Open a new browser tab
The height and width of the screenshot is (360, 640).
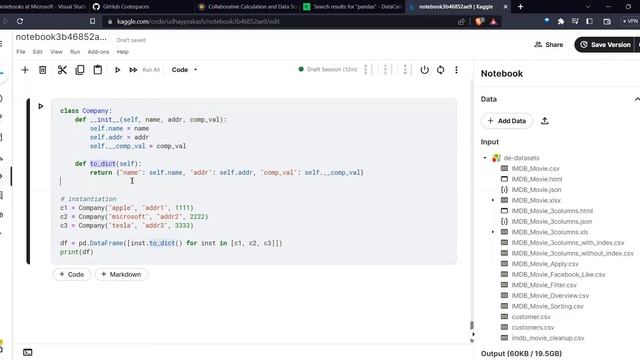coord(520,7)
